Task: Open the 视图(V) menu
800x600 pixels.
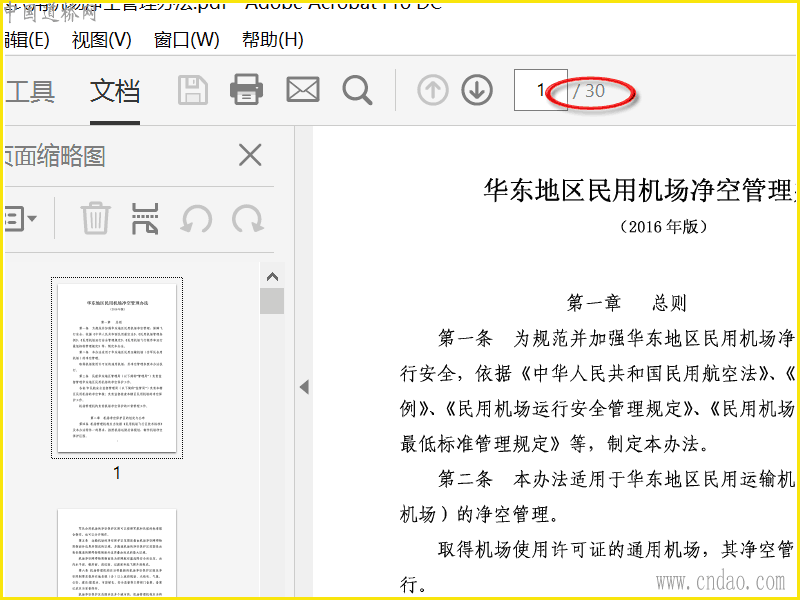Action: coord(102,40)
